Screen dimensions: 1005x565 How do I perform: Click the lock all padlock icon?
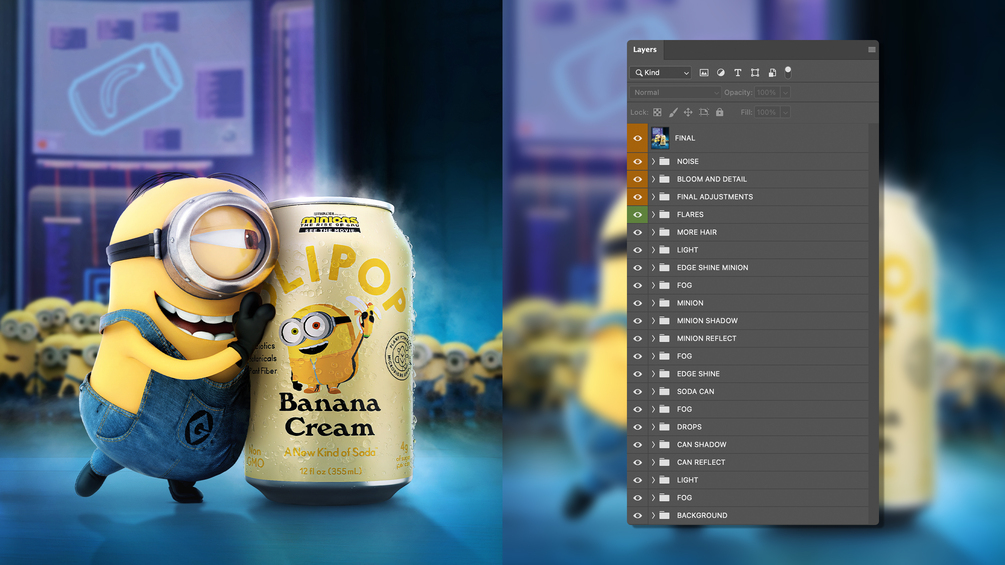(x=720, y=112)
